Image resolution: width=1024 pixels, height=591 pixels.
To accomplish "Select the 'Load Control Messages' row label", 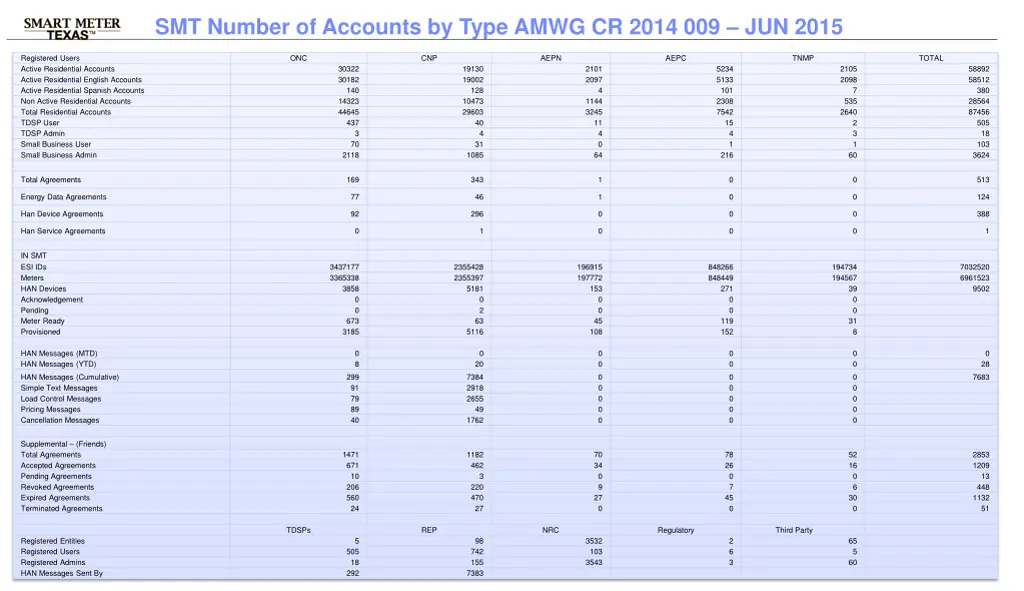I will click(x=61, y=399).
